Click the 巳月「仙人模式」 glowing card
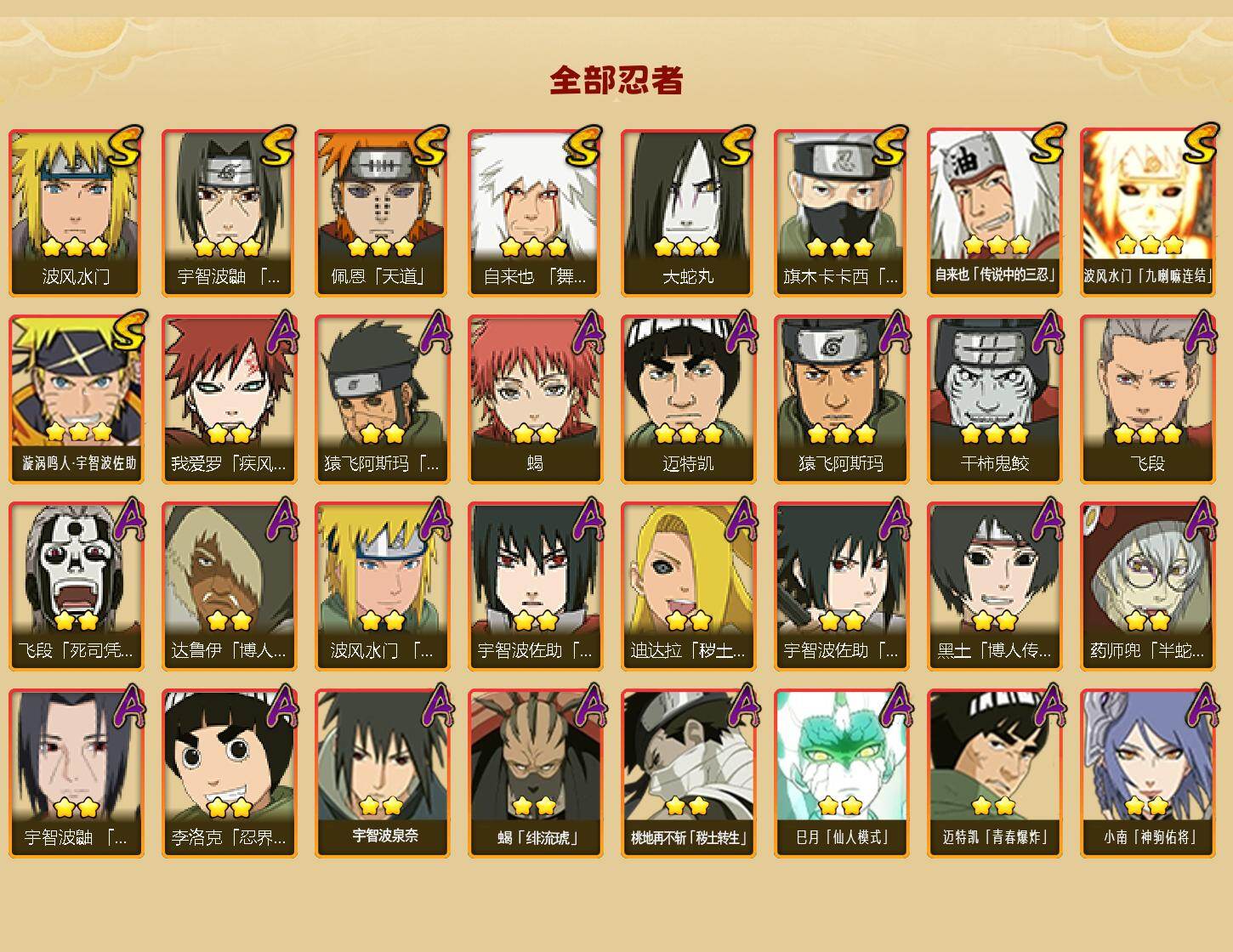The width and height of the screenshot is (1233, 952). pyautogui.click(x=841, y=773)
